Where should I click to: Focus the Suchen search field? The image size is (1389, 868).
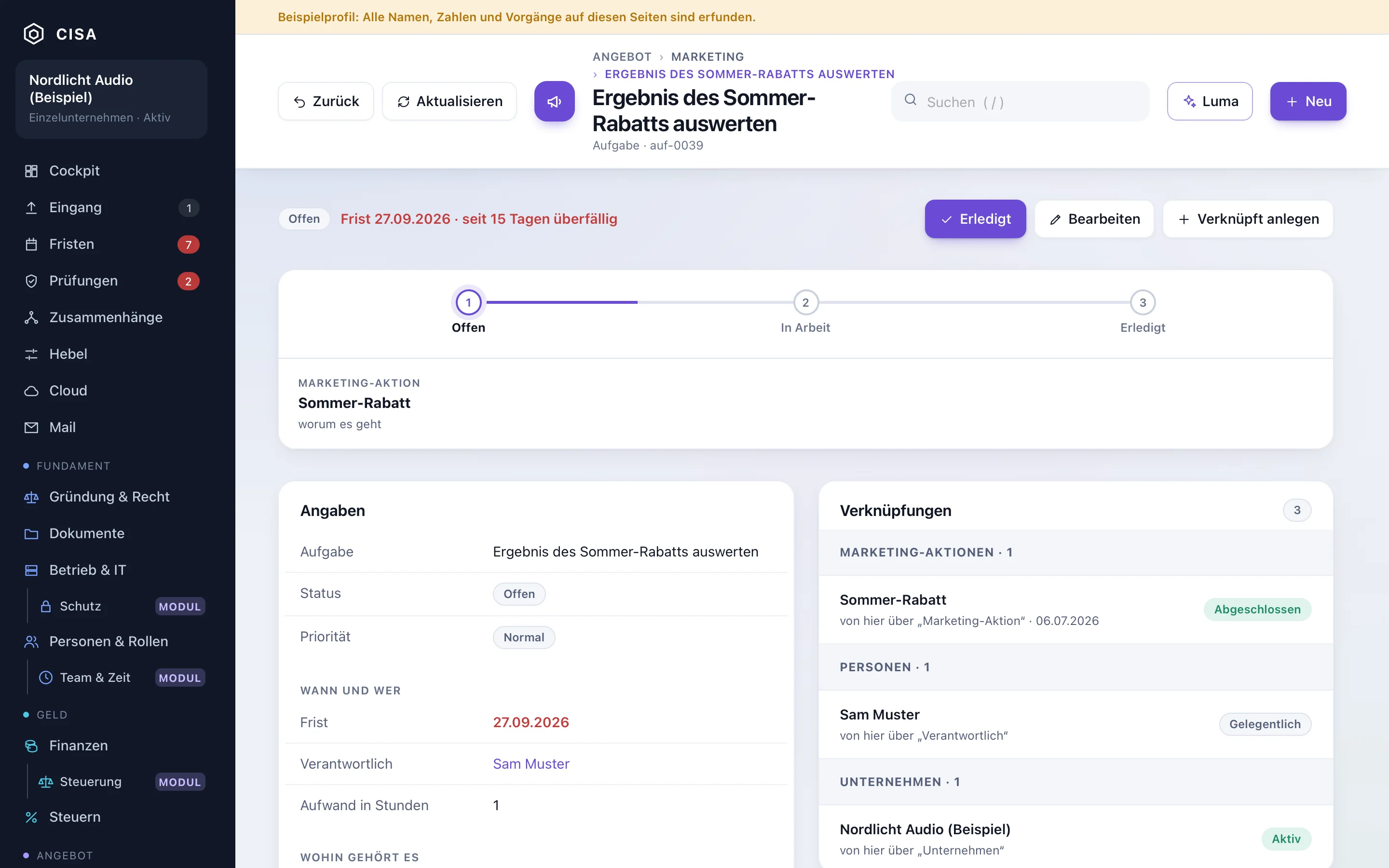pyautogui.click(x=1021, y=102)
